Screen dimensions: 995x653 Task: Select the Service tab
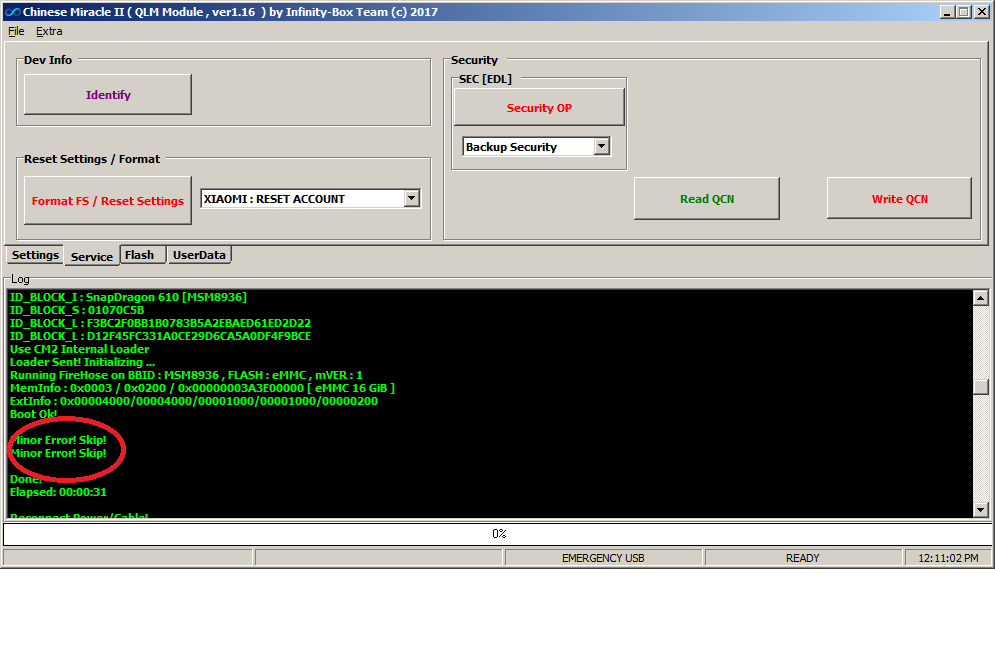[92, 256]
